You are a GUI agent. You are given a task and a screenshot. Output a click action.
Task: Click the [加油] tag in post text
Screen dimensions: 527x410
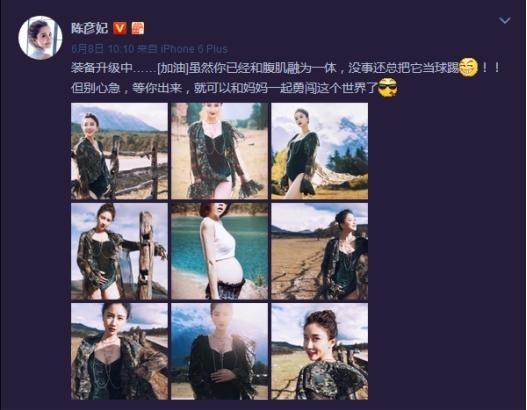click(x=172, y=68)
